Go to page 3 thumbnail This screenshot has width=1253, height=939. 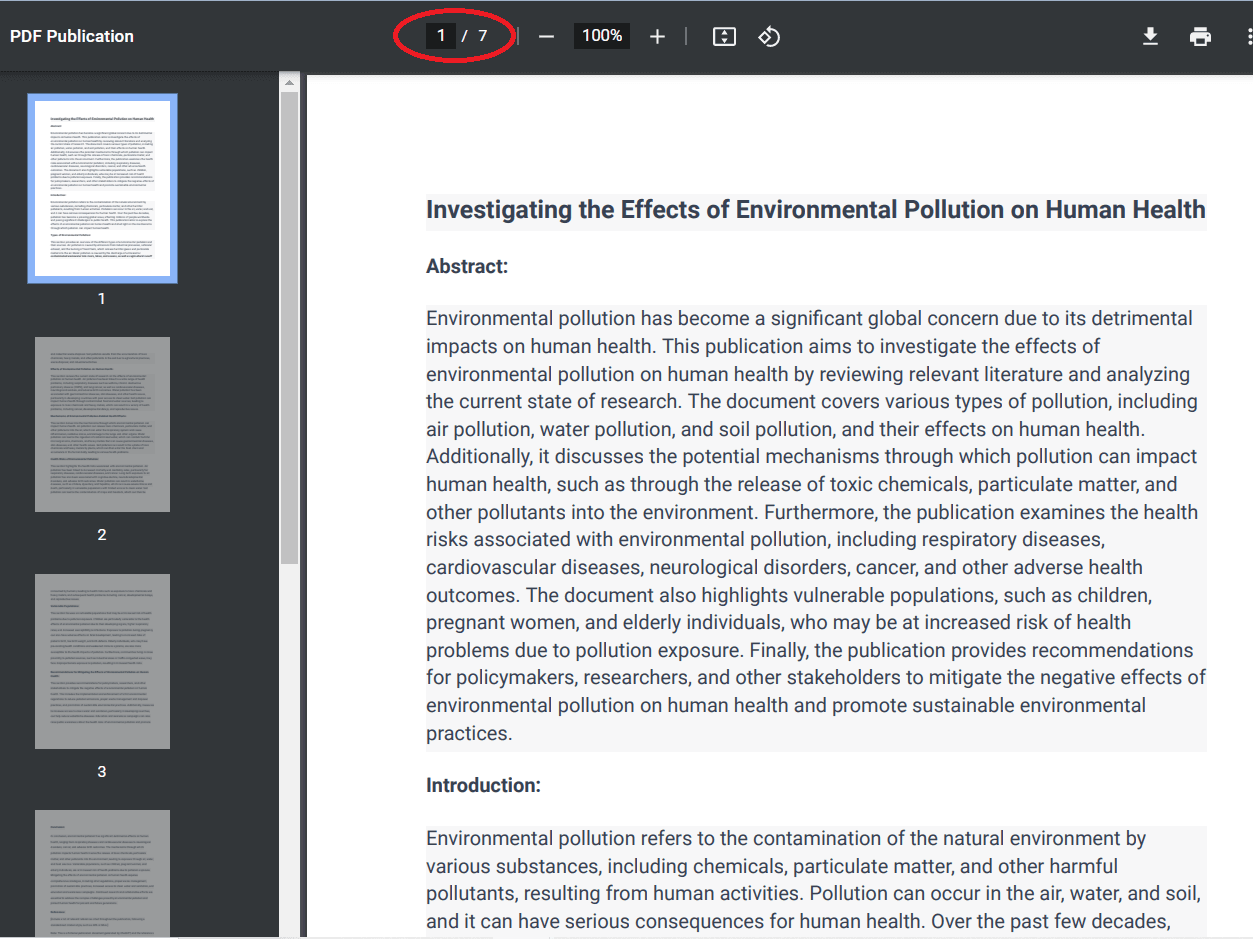(x=102, y=661)
